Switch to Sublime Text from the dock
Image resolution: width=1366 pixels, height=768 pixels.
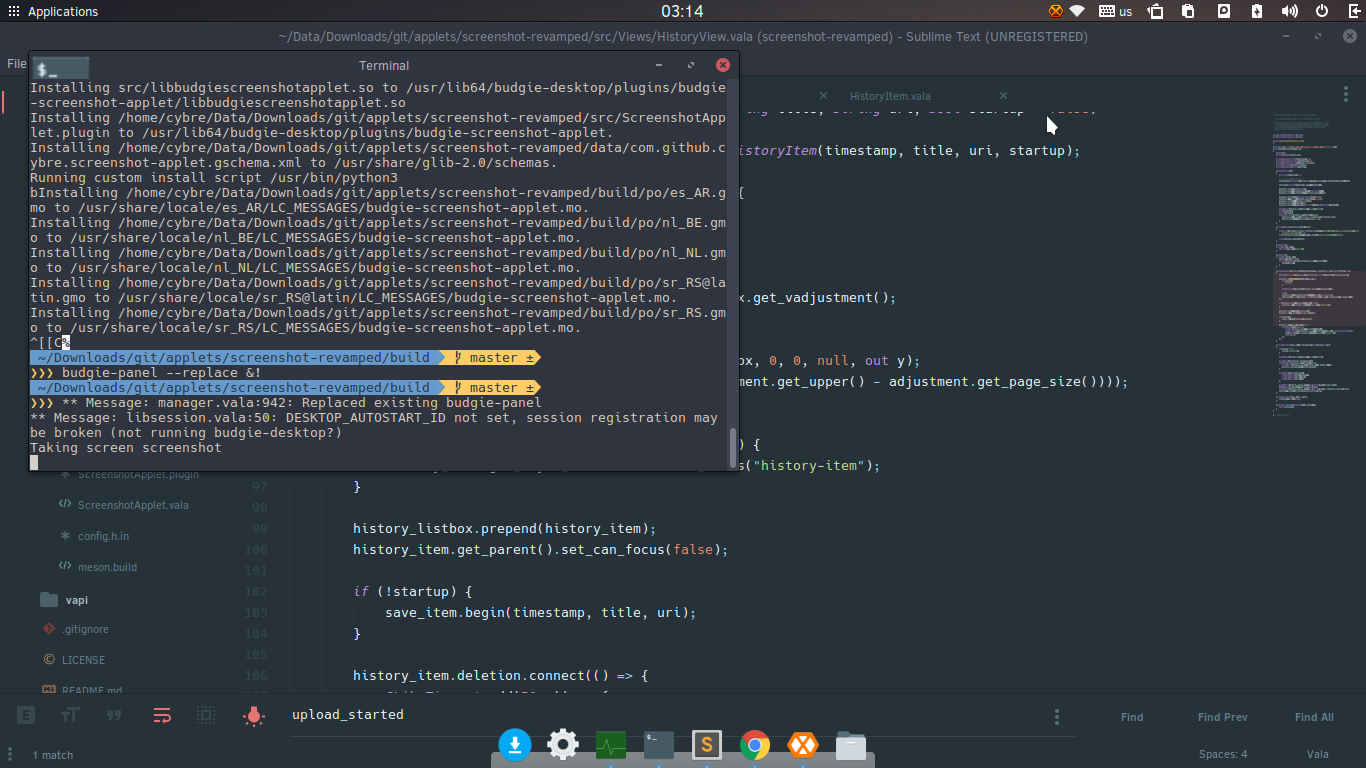click(707, 744)
